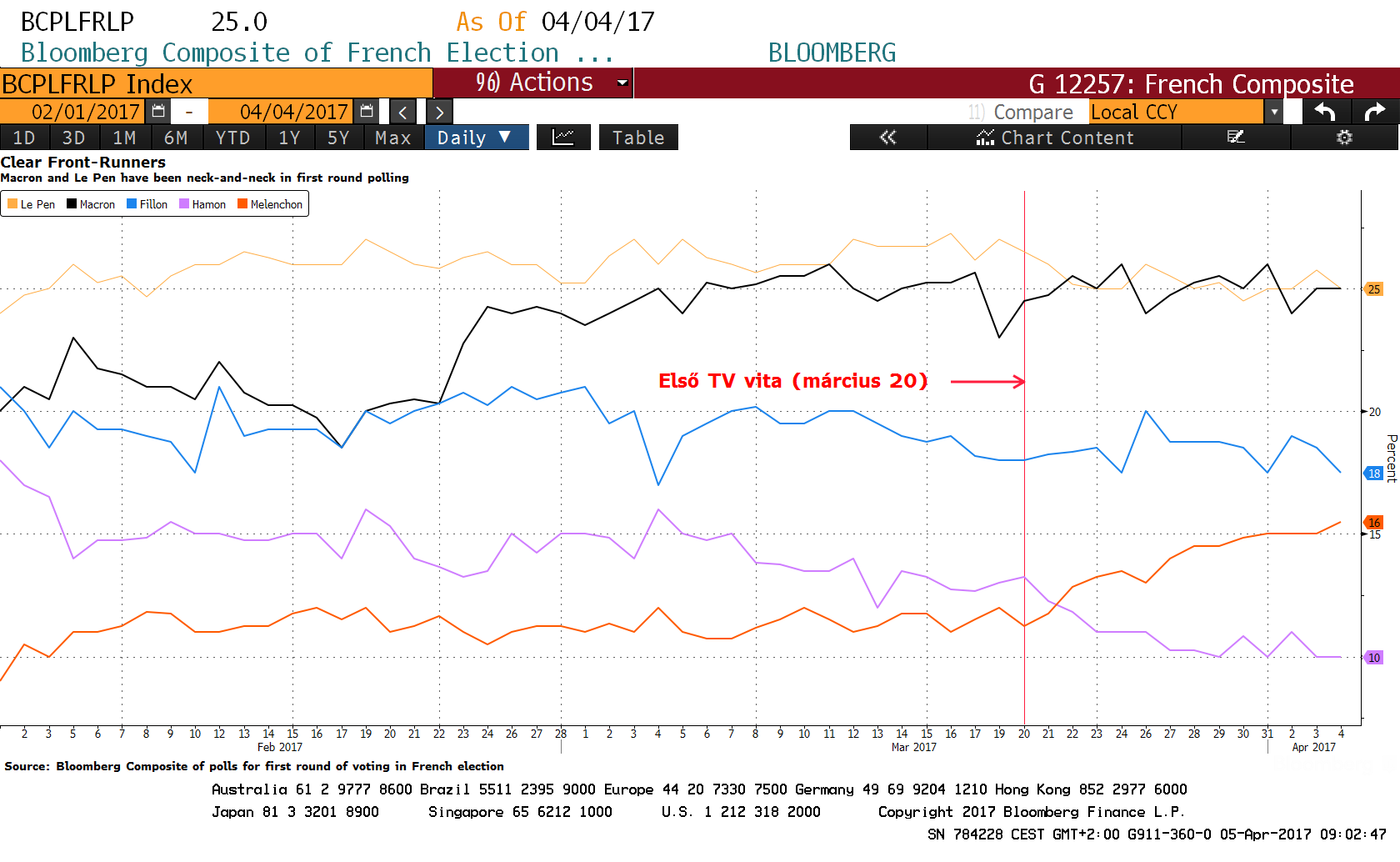Open the start date calendar picker
The width and height of the screenshot is (1400, 862).
click(158, 111)
